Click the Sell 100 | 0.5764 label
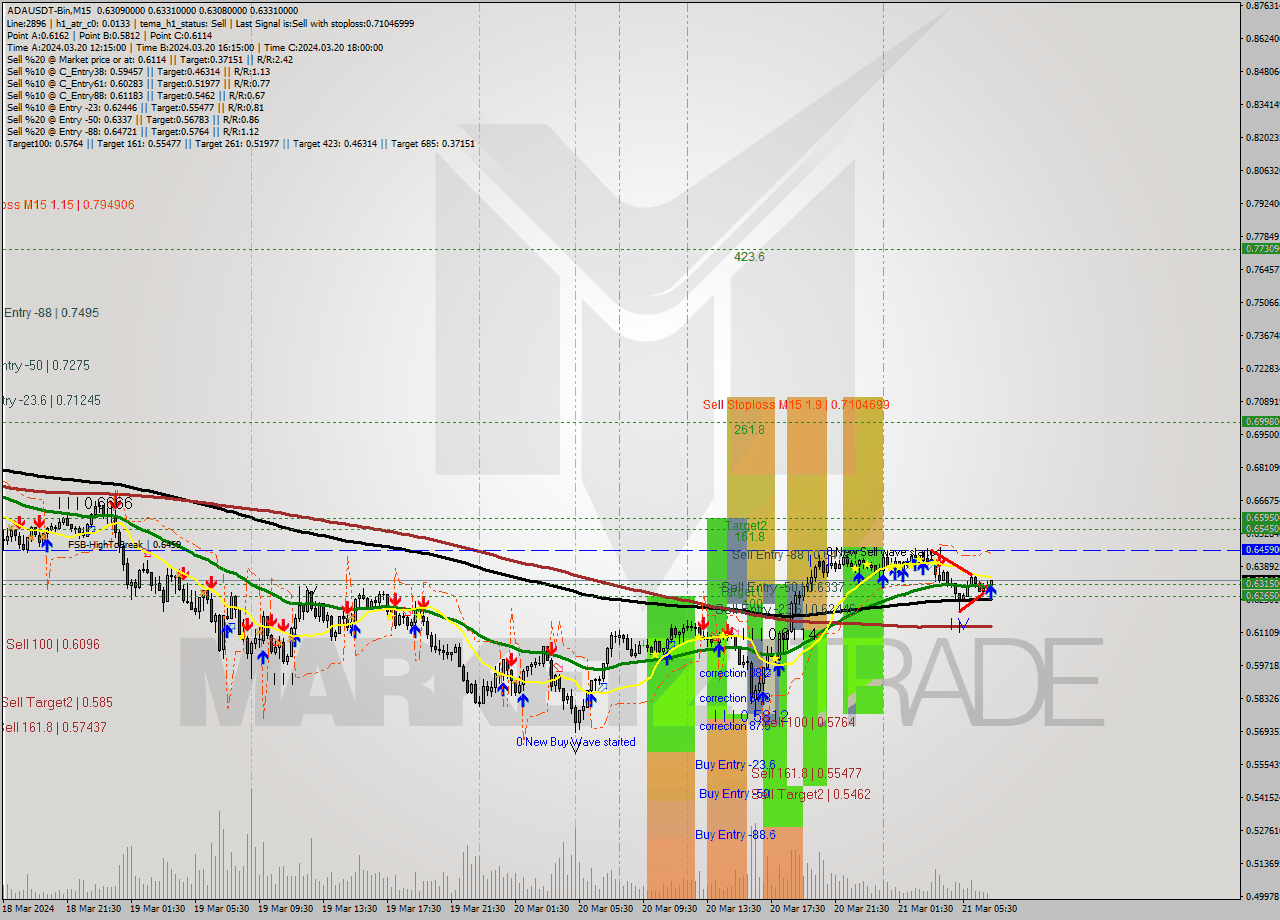This screenshot has height=920, width=1280. tap(808, 721)
